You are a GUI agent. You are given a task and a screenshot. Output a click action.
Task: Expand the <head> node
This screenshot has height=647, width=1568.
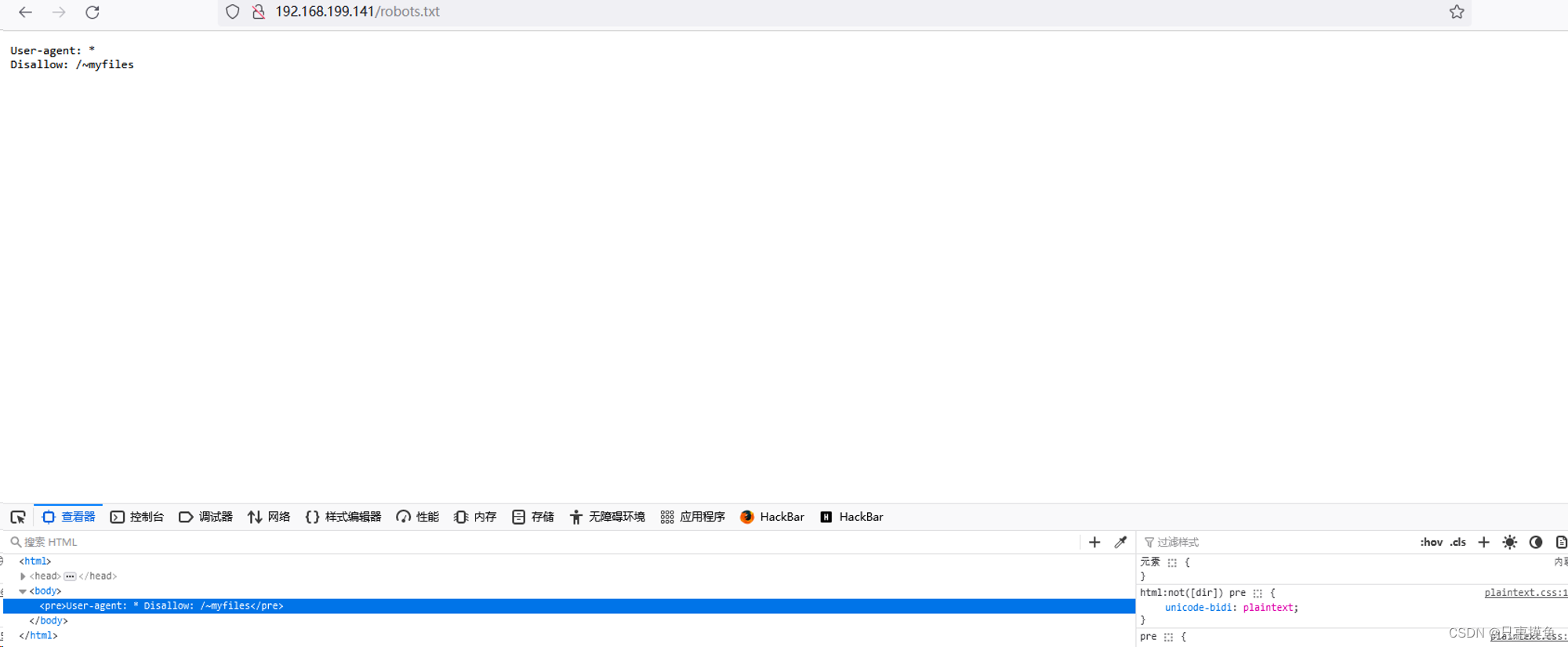point(23,576)
